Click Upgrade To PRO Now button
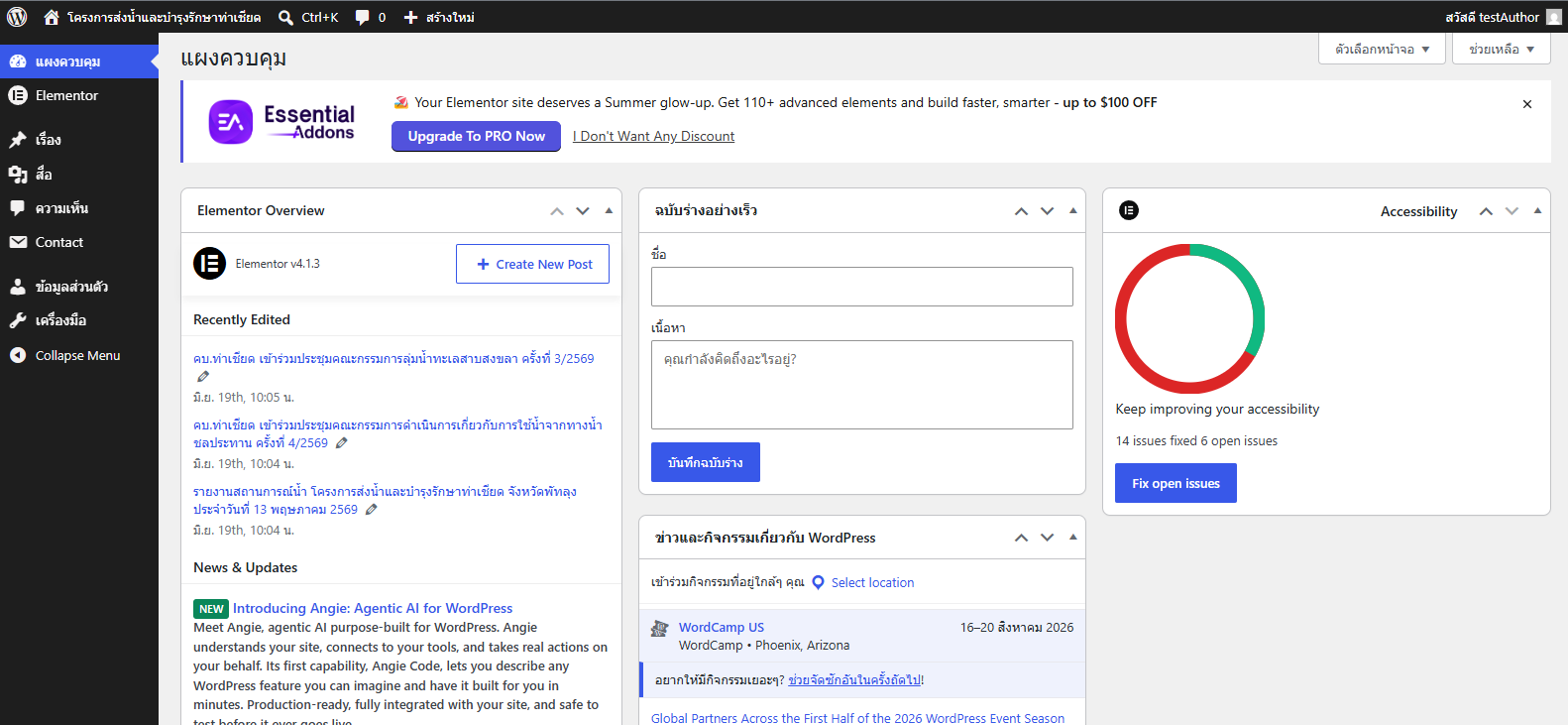 (x=476, y=136)
